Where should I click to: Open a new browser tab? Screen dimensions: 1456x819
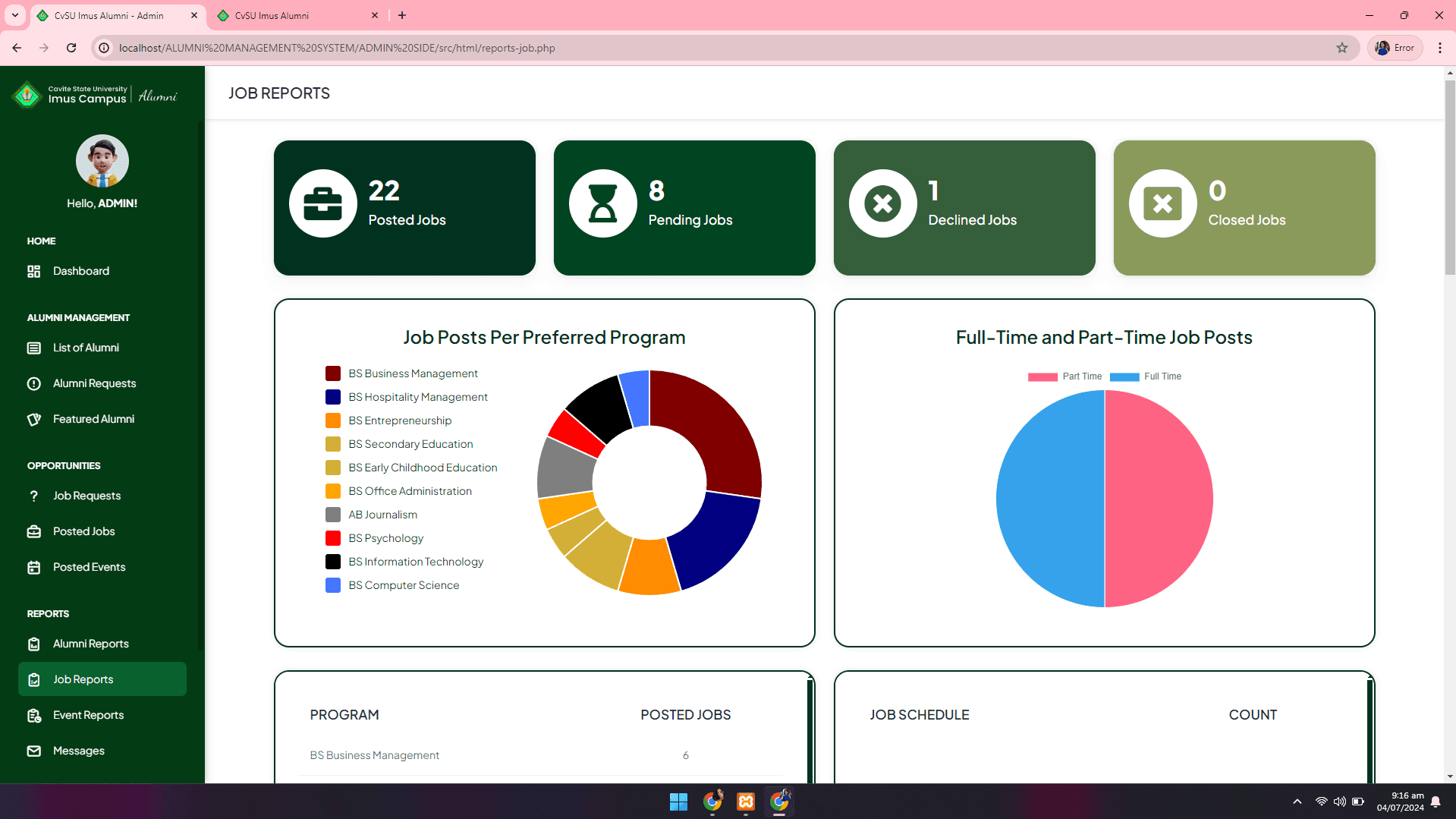click(402, 15)
